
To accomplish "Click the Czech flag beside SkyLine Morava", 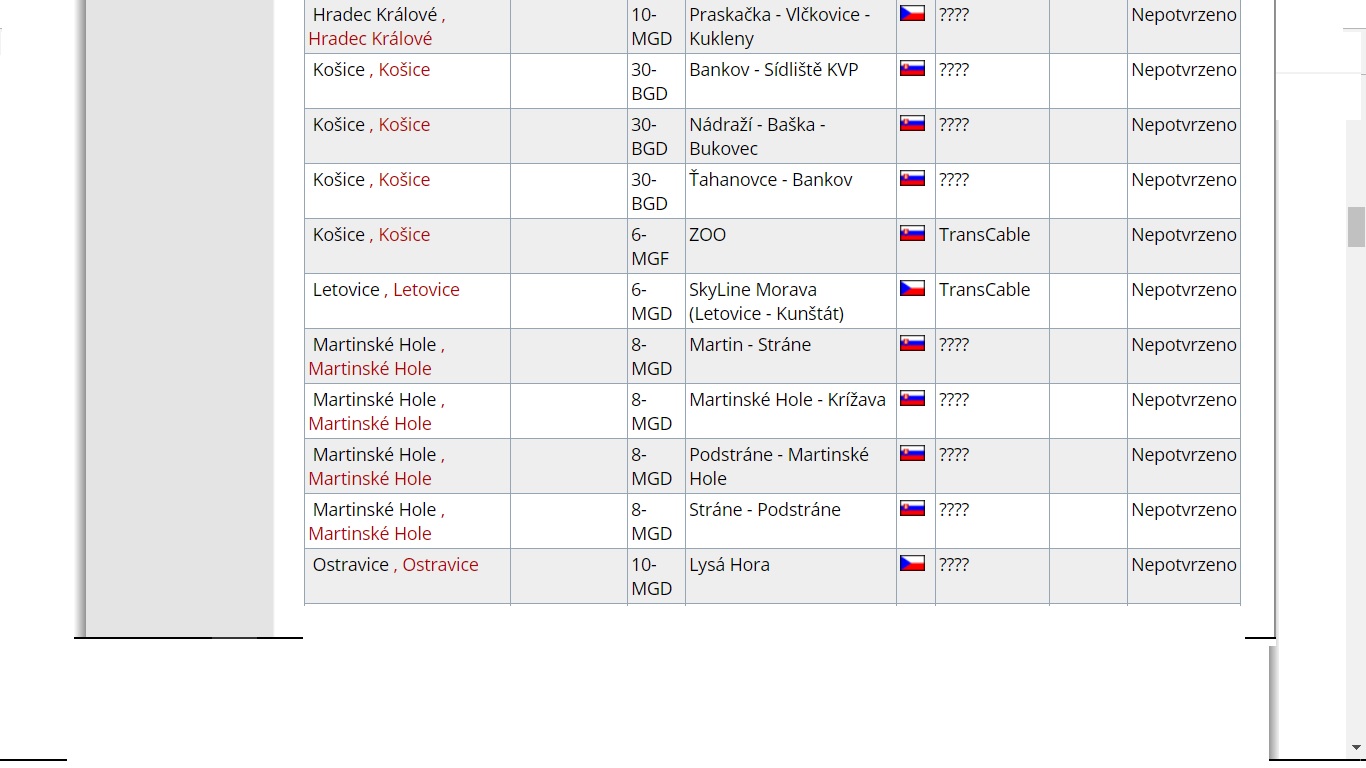I will click(912, 289).
